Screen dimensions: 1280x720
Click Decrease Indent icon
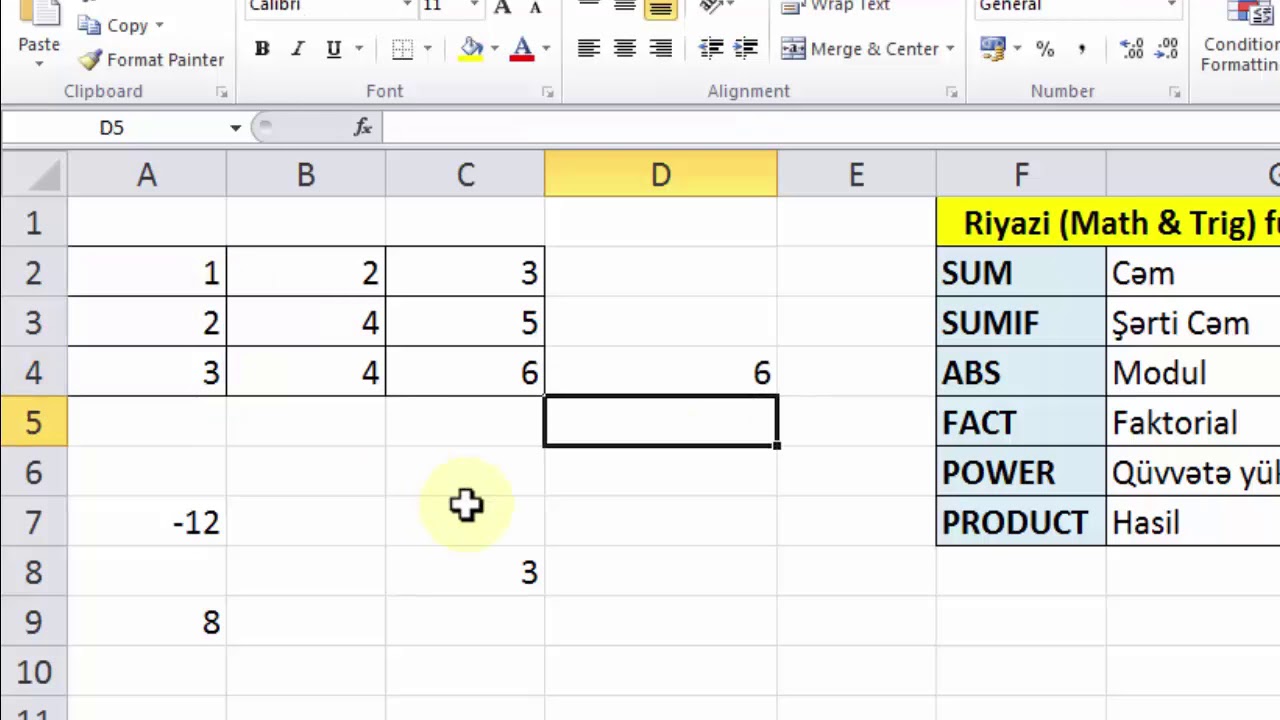pos(711,49)
